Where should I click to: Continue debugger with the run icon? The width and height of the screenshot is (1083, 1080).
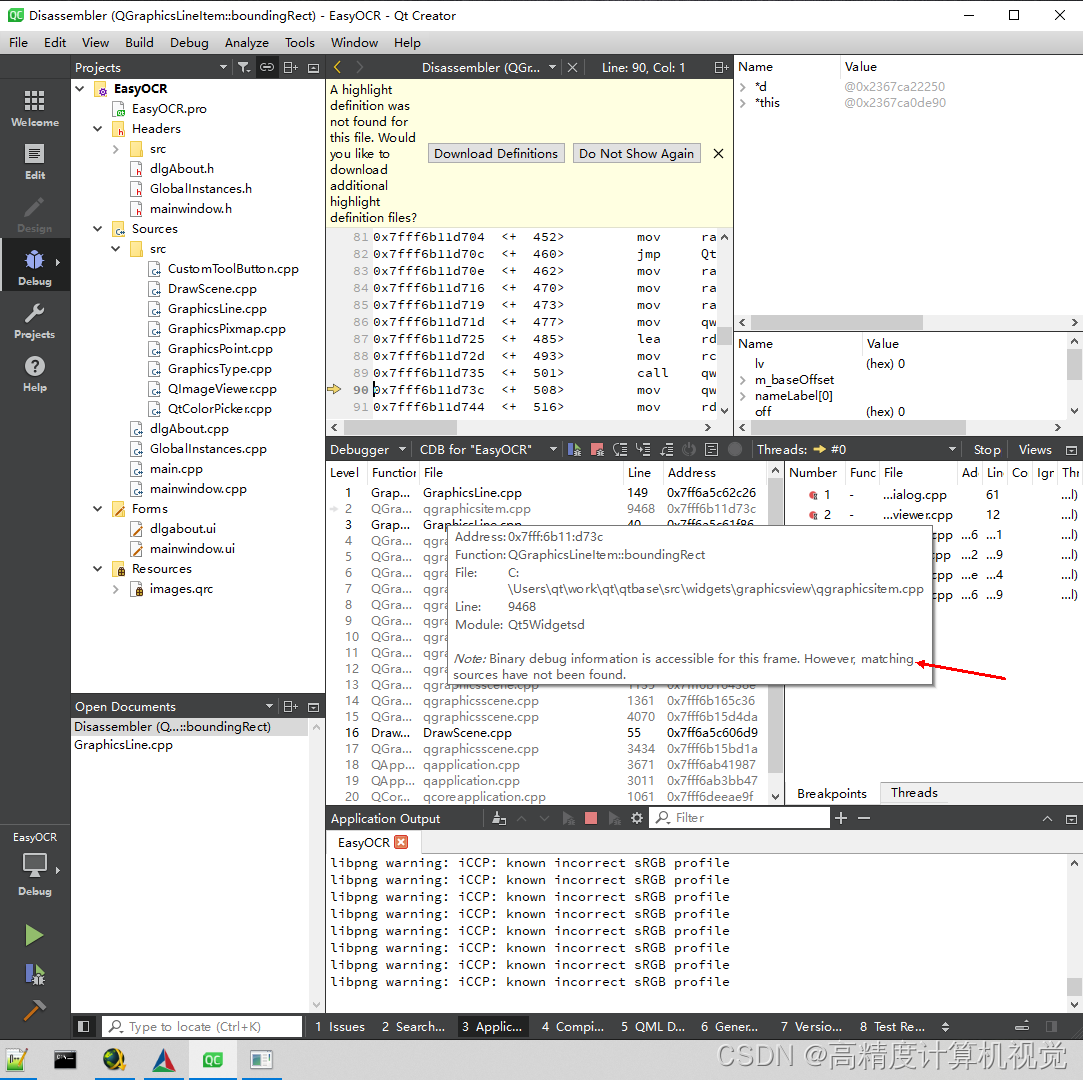[574, 450]
